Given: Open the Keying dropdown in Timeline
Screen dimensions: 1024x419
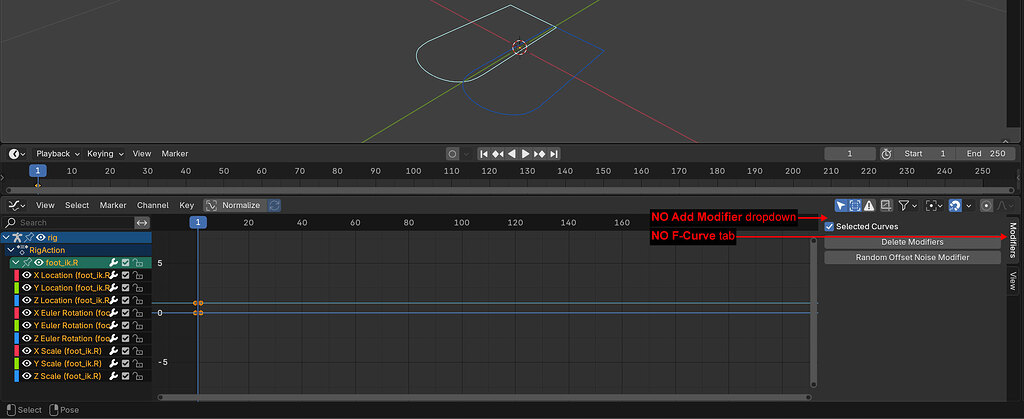Looking at the screenshot, I should [104, 154].
